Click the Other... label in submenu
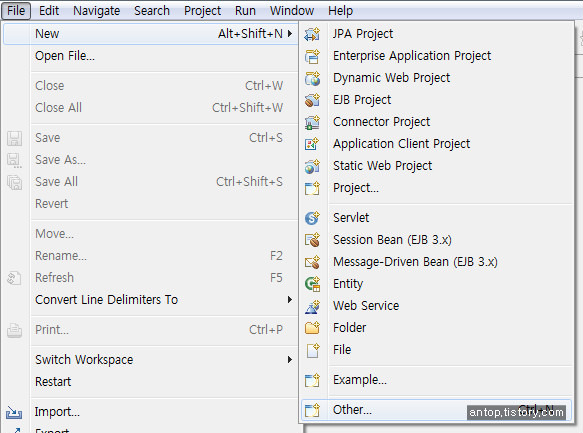Viewport: 583px width, 433px height. tap(352, 410)
